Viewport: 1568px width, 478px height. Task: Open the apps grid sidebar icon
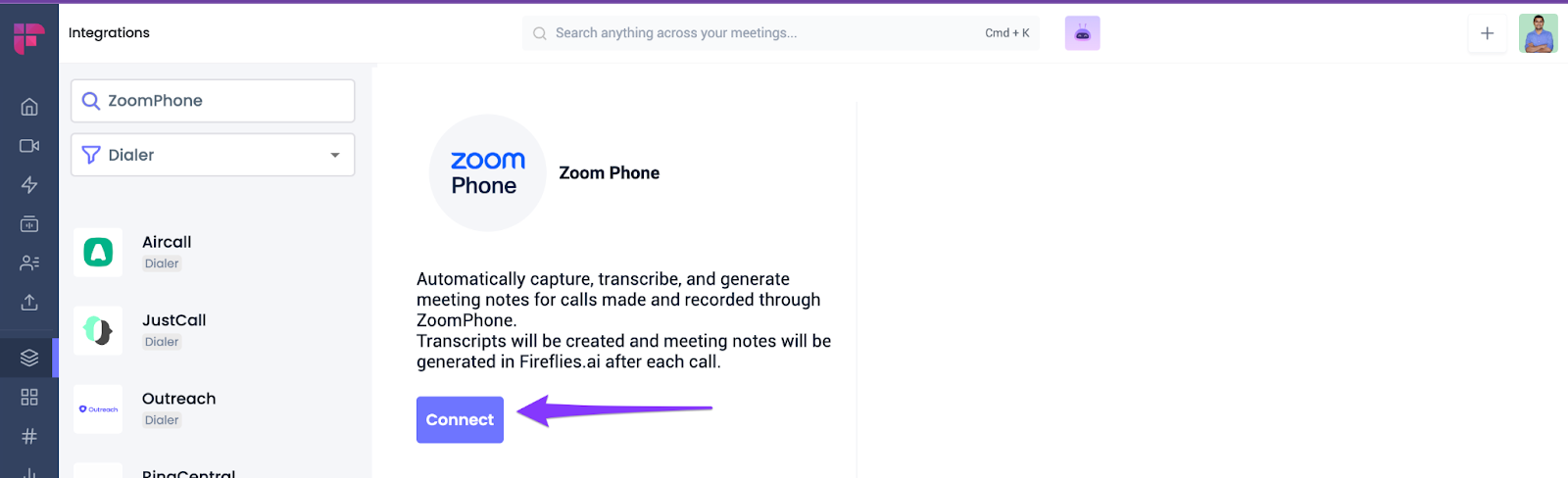29,397
